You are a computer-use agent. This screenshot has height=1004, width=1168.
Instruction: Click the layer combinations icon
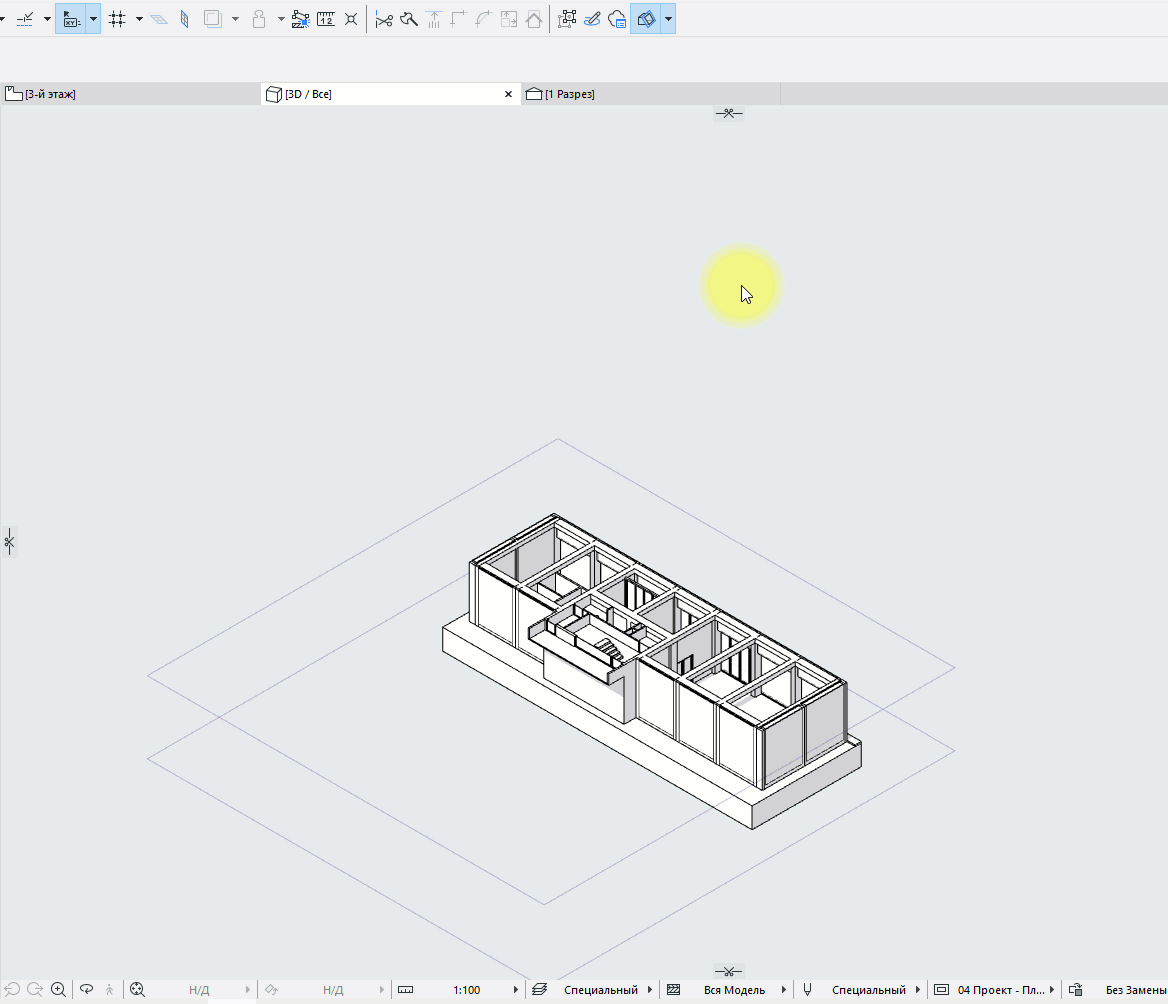click(539, 990)
